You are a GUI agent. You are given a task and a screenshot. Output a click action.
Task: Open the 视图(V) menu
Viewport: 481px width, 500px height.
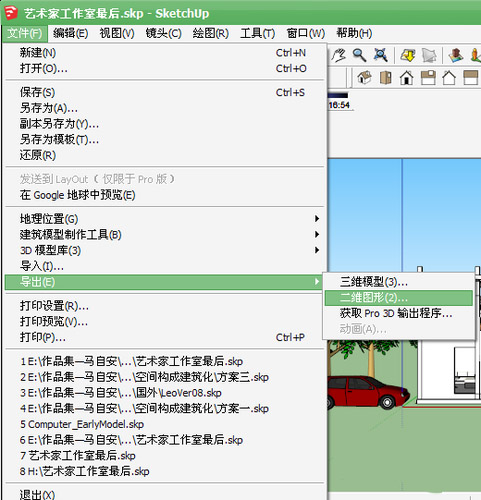click(x=117, y=33)
